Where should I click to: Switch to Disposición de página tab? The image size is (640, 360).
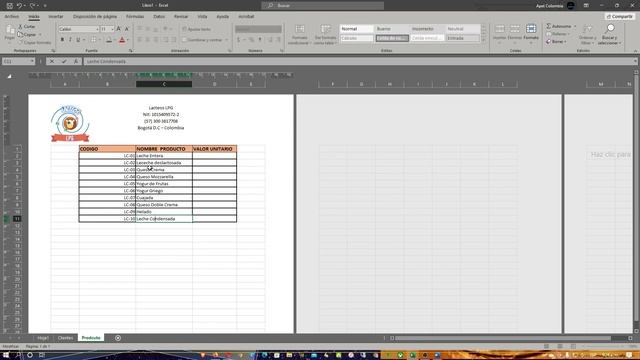click(x=95, y=17)
